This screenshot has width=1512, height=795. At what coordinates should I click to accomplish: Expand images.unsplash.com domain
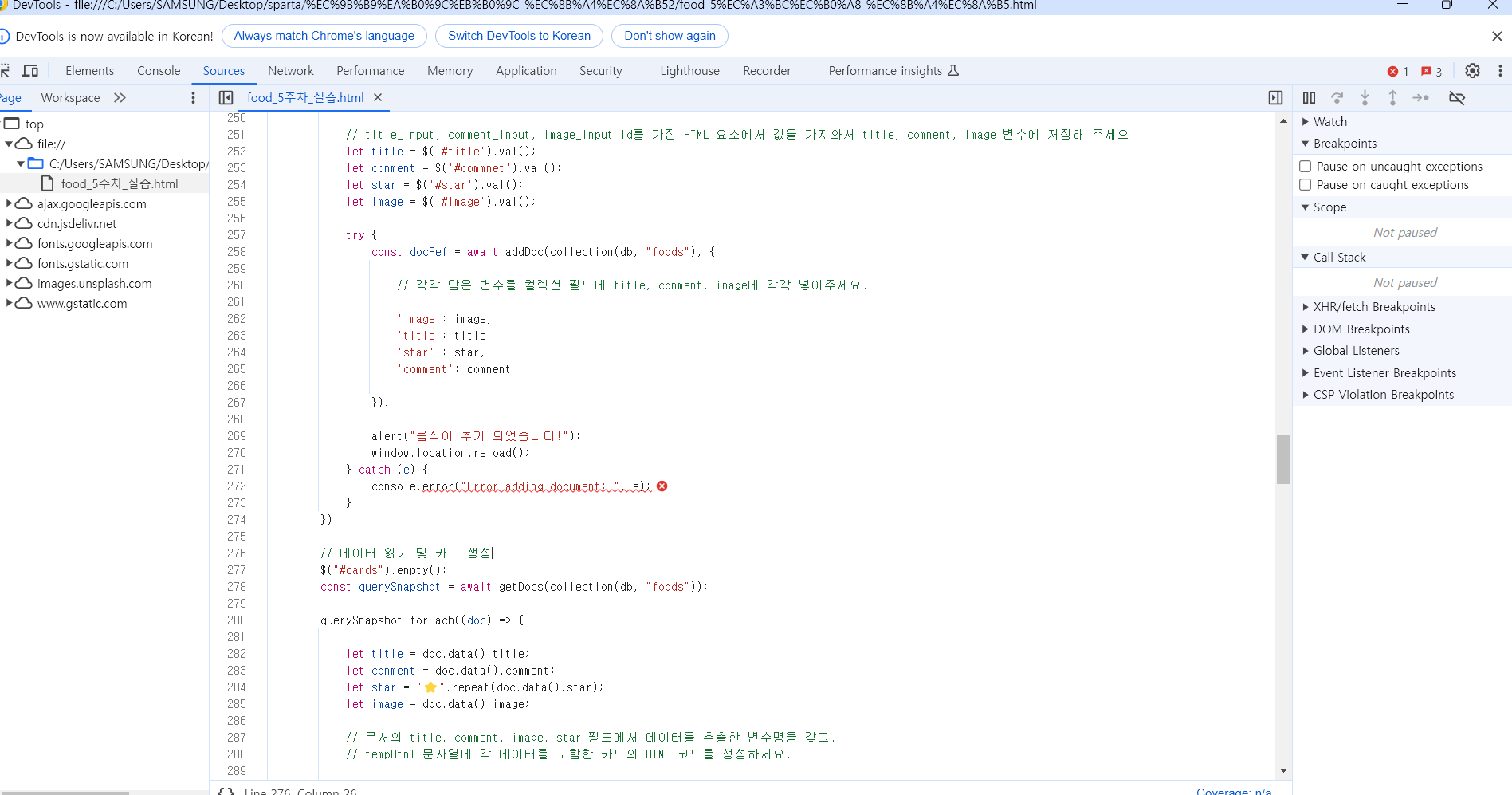pos(9,284)
